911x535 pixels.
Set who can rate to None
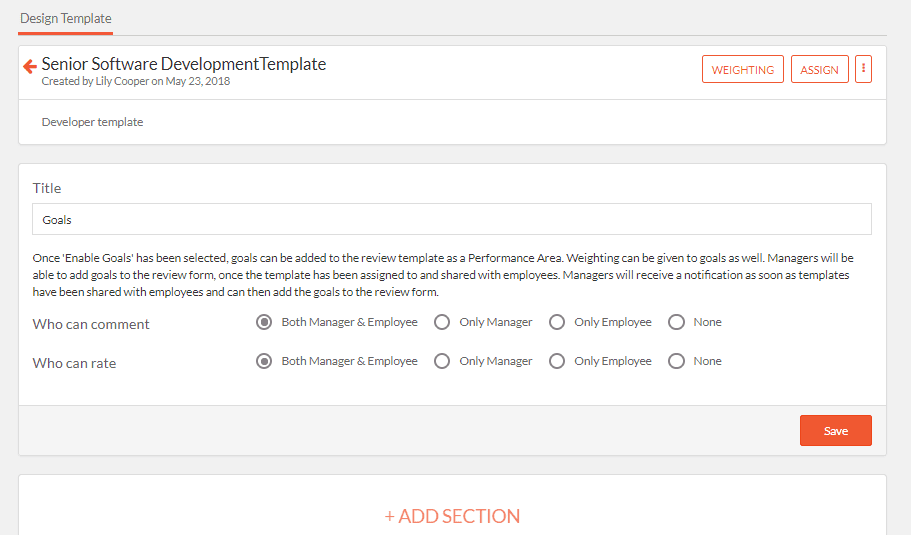pyautogui.click(x=676, y=361)
